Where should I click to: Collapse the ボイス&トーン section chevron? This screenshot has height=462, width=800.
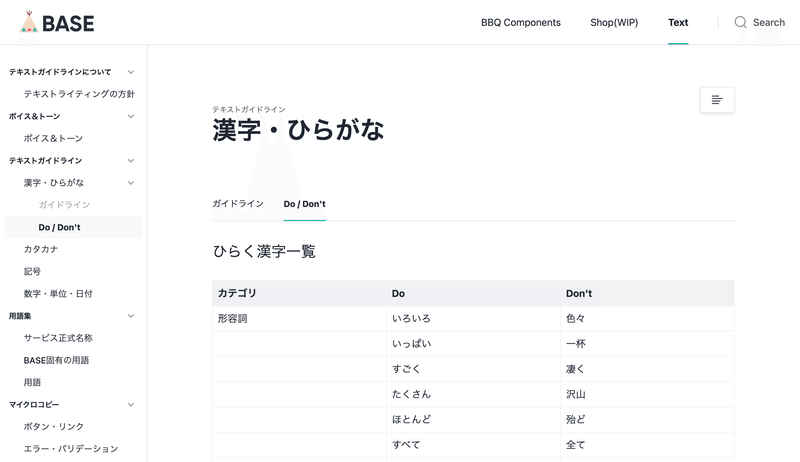point(131,116)
